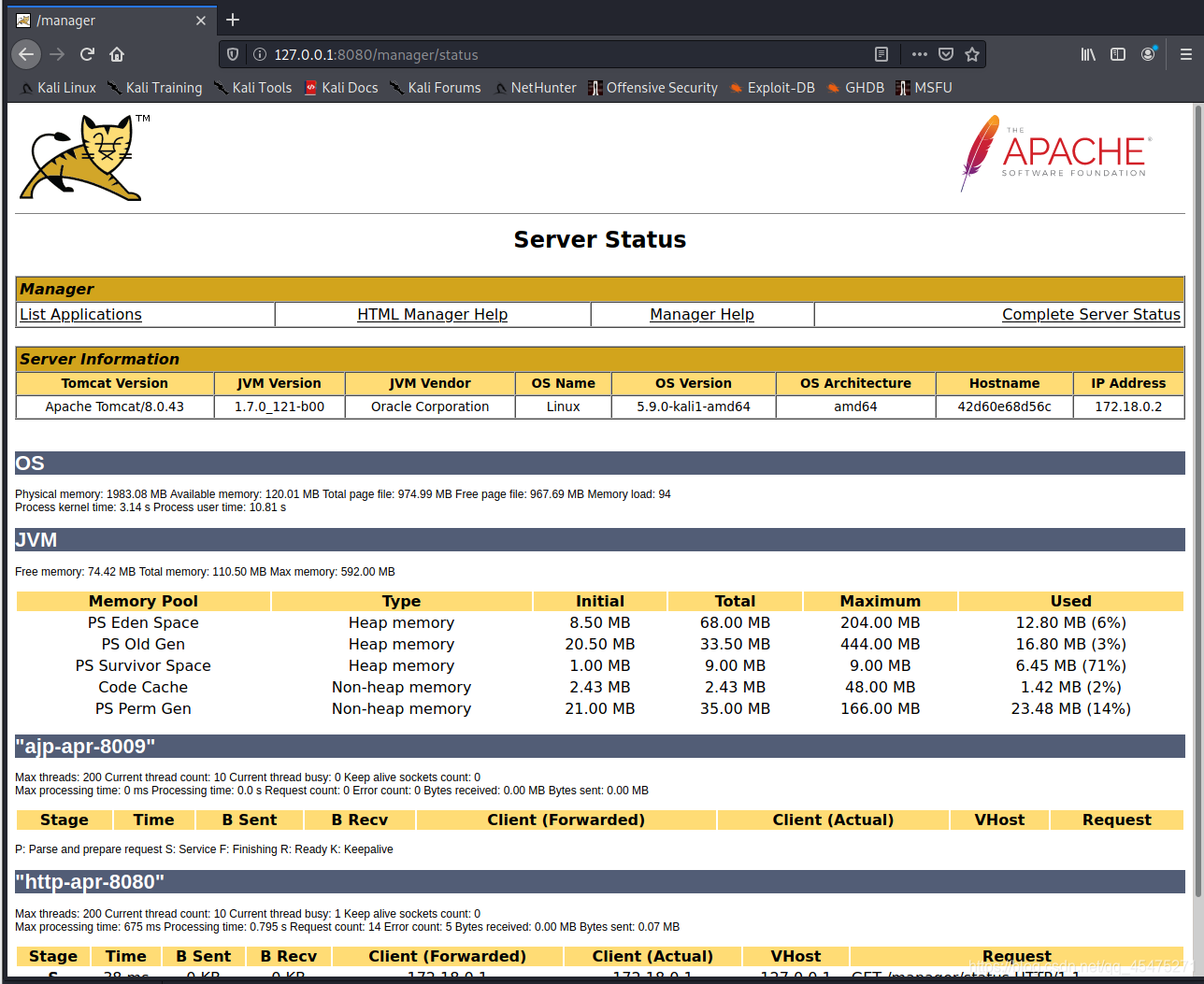Select the JVM version 1.7.0_121-b00 cell
This screenshot has height=984, width=1204.
tap(279, 406)
